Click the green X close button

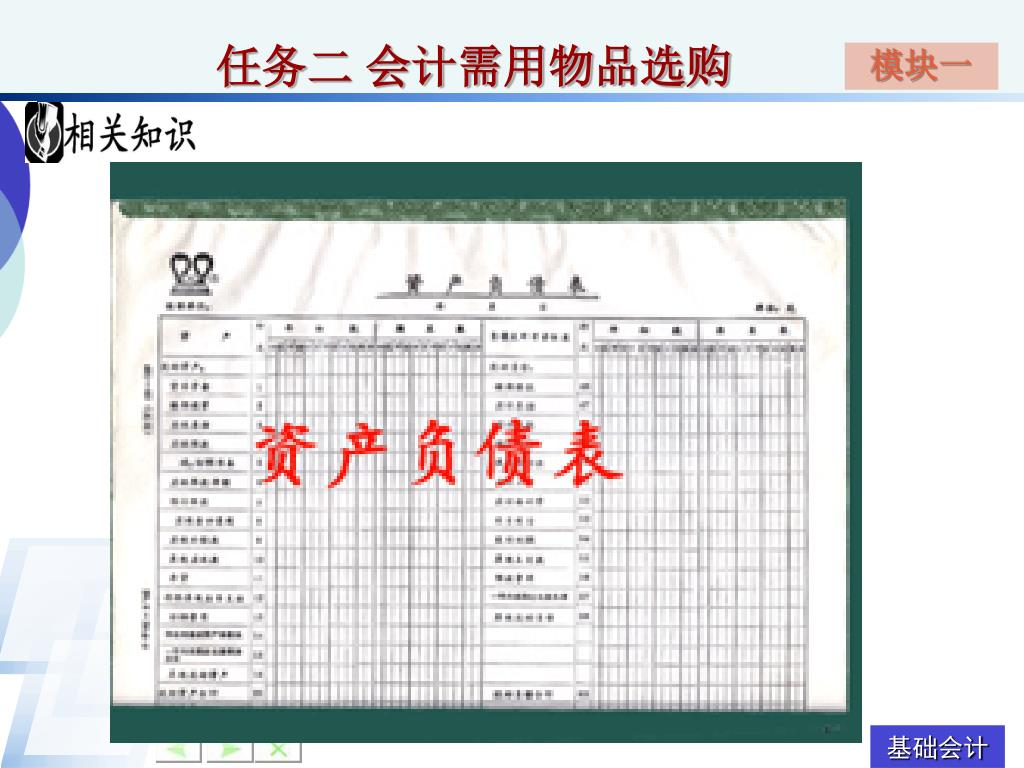278,751
